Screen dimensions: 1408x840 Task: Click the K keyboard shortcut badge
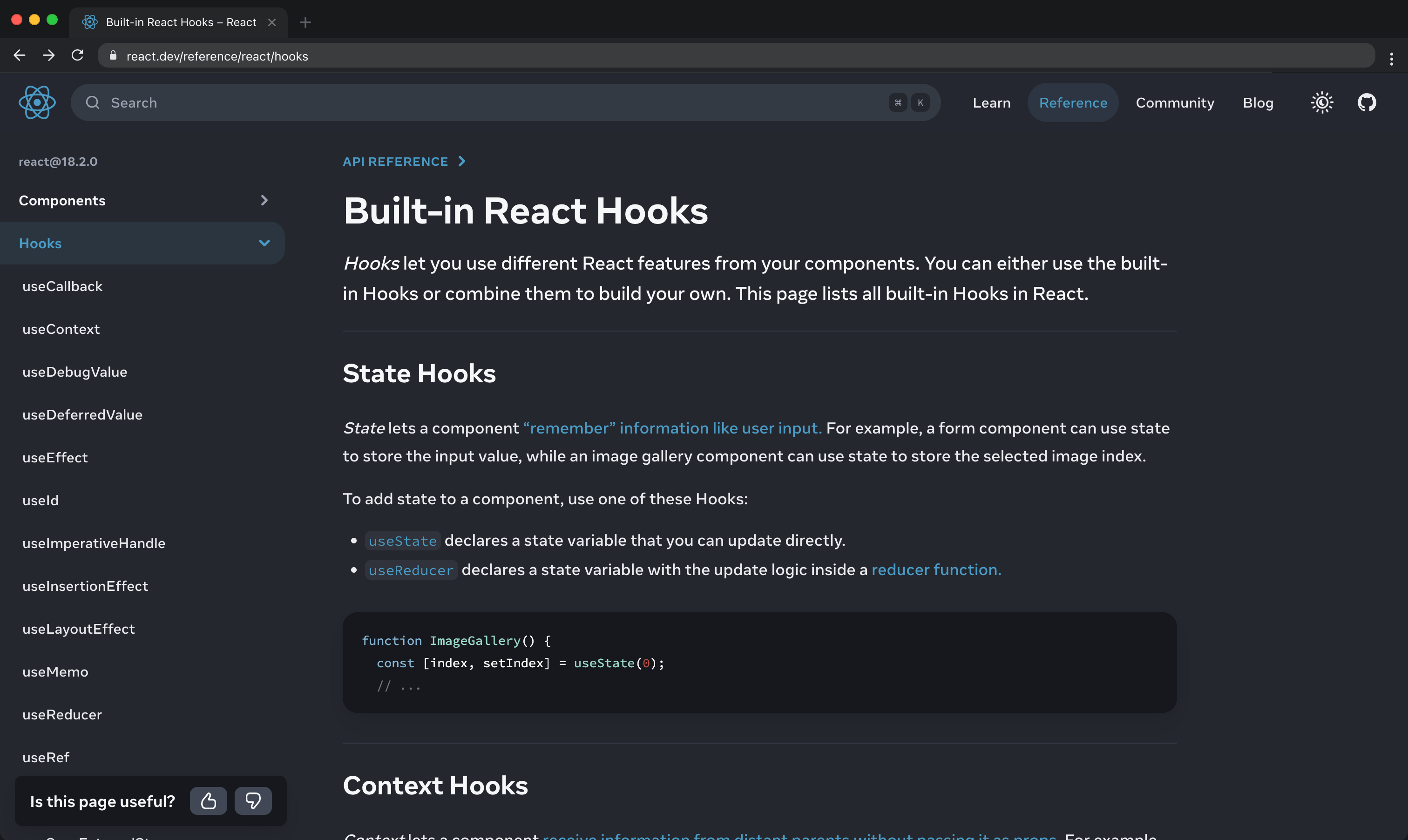[920, 102]
